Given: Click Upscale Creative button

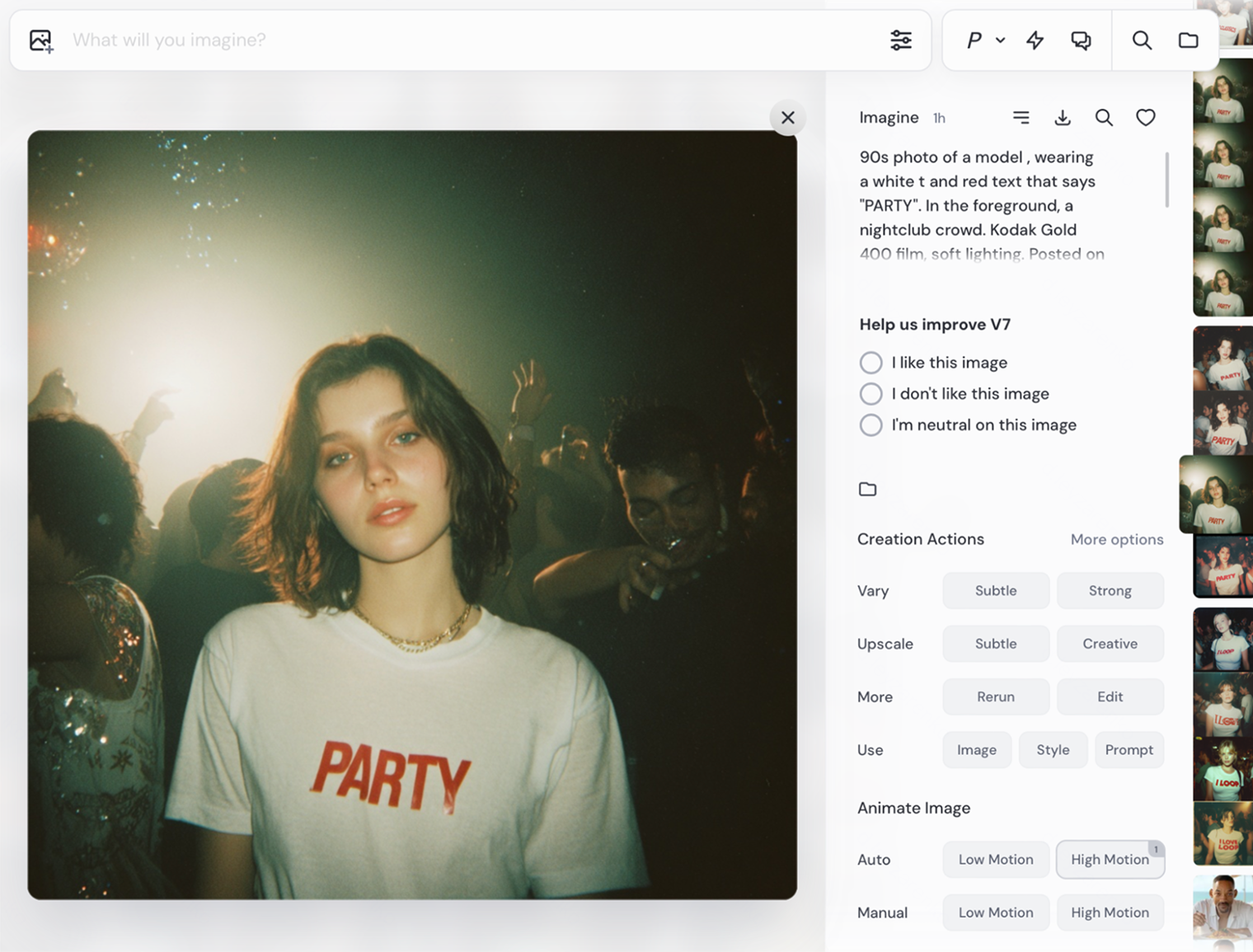Looking at the screenshot, I should click(x=1110, y=644).
